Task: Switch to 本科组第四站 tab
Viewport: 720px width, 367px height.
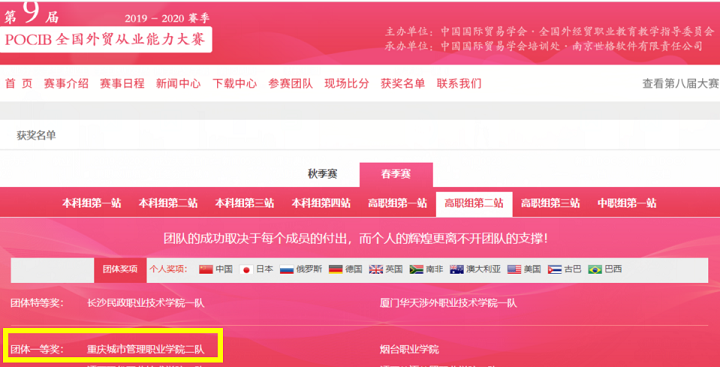Action: 321,203
